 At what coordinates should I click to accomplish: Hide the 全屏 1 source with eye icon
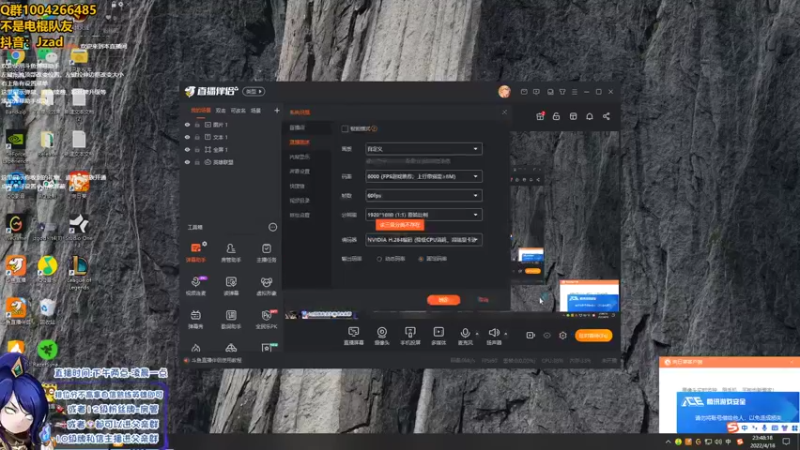click(187, 149)
